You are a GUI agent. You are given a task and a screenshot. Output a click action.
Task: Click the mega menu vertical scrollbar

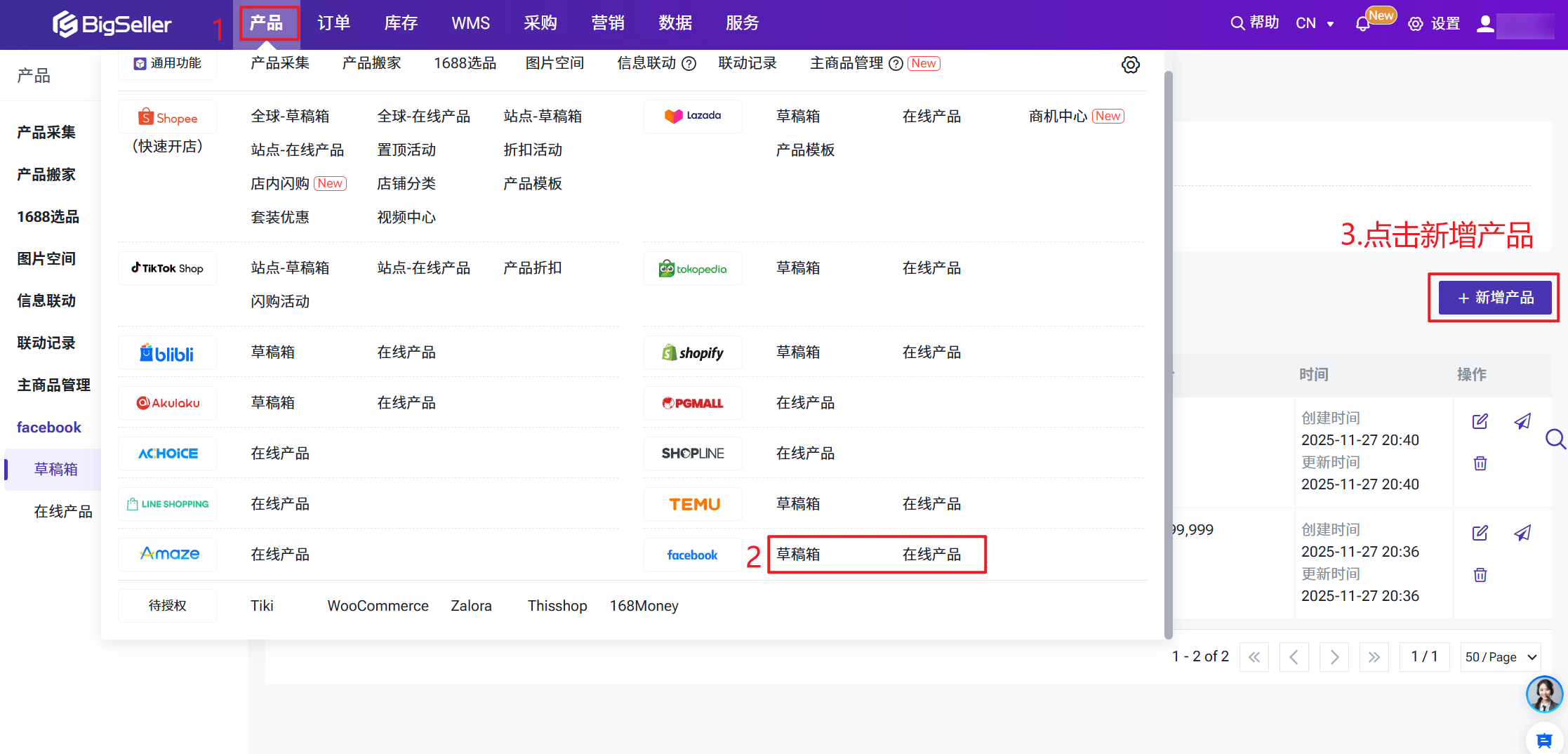(x=1168, y=351)
